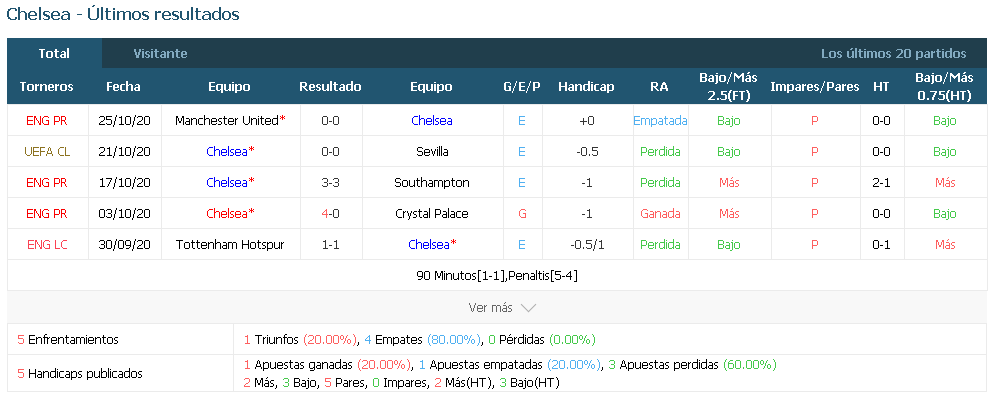The image size is (994, 398).
Task: Click the Chelsea link in Sevilla row
Action: (226, 151)
